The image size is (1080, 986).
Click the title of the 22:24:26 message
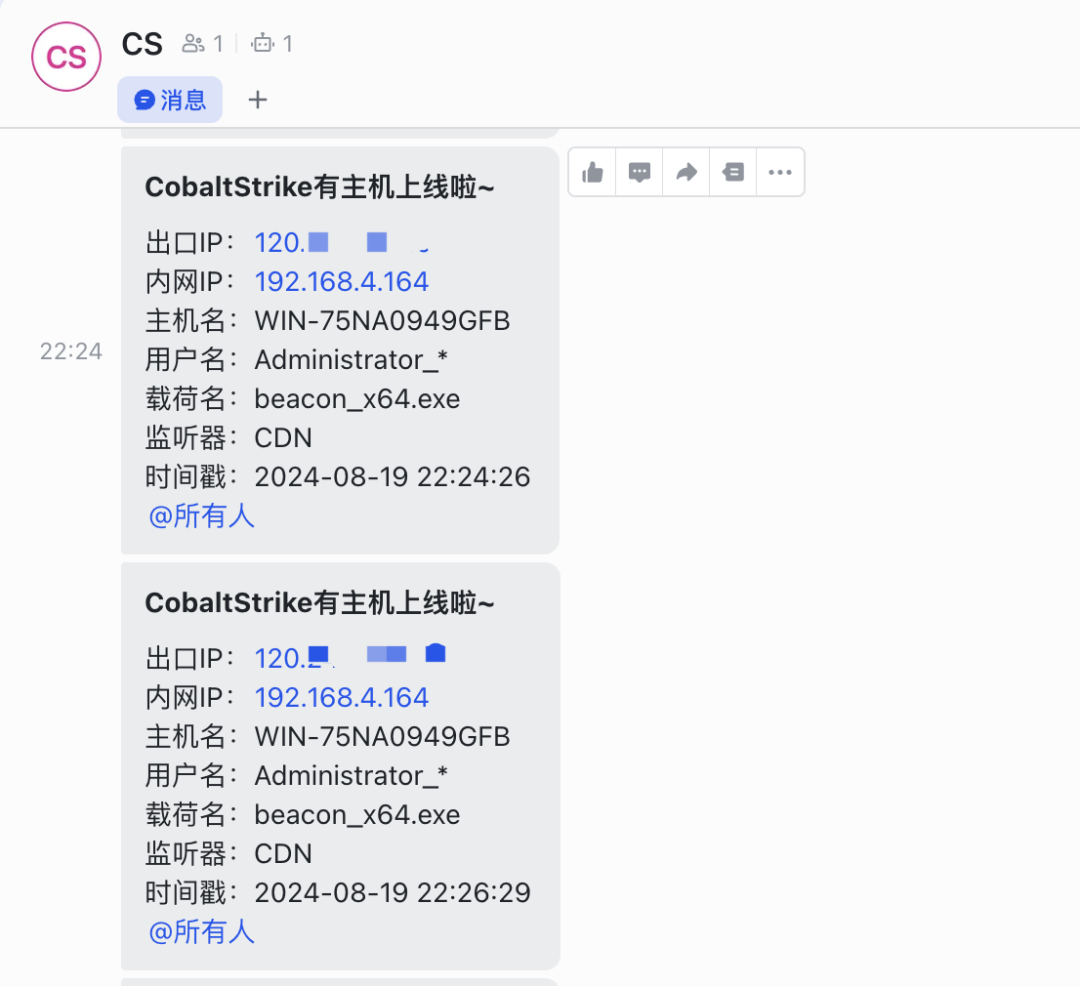tap(320, 187)
